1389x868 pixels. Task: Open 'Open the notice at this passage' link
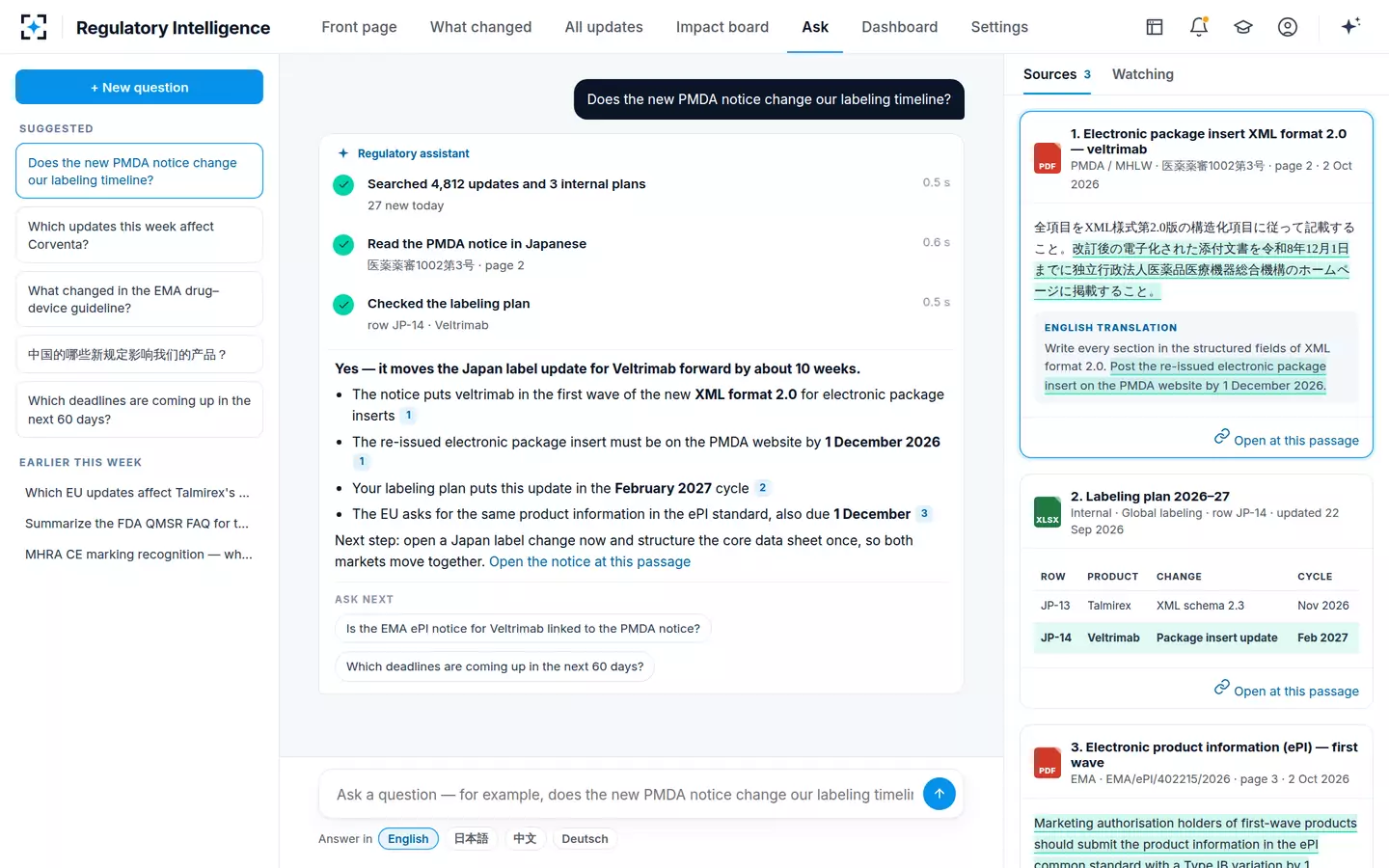coord(589,561)
